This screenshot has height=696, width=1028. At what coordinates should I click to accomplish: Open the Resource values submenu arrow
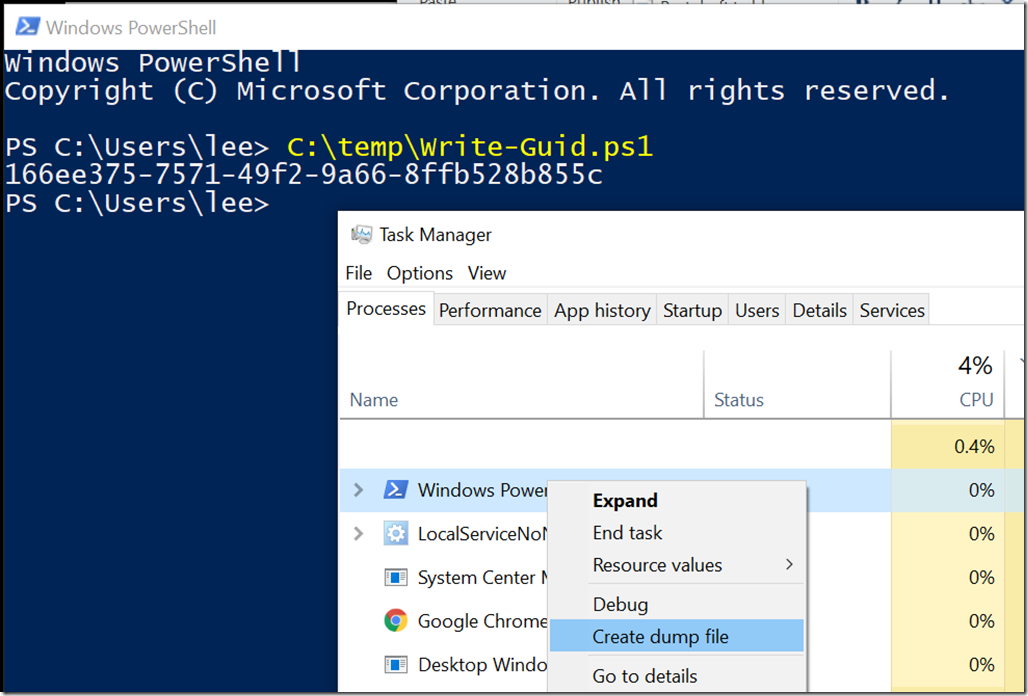pyautogui.click(x=789, y=564)
